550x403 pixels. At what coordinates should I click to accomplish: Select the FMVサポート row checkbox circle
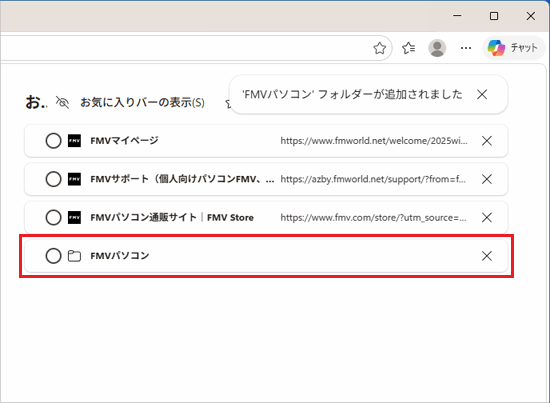[53, 179]
